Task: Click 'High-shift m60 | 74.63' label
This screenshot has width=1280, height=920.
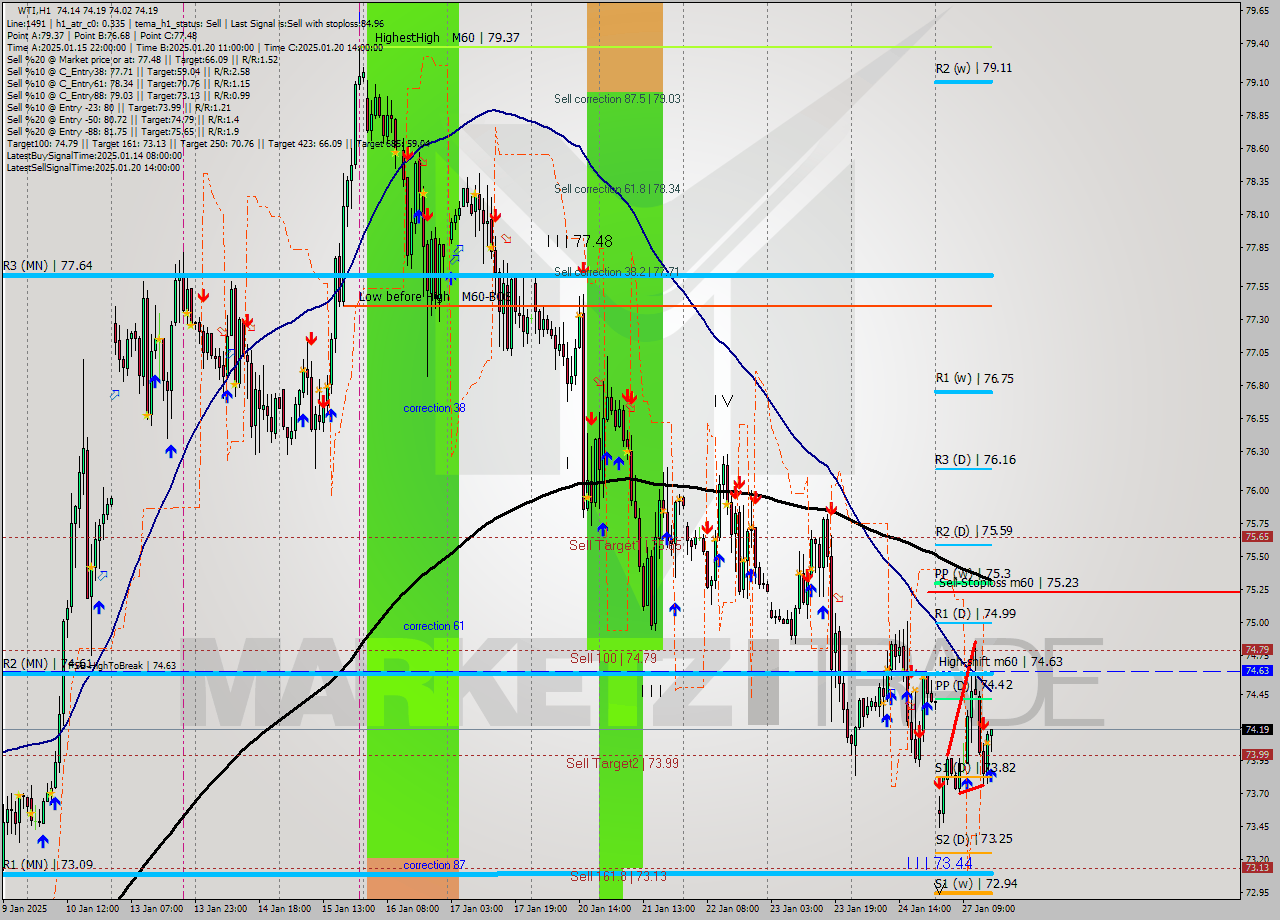Action: tap(1000, 661)
